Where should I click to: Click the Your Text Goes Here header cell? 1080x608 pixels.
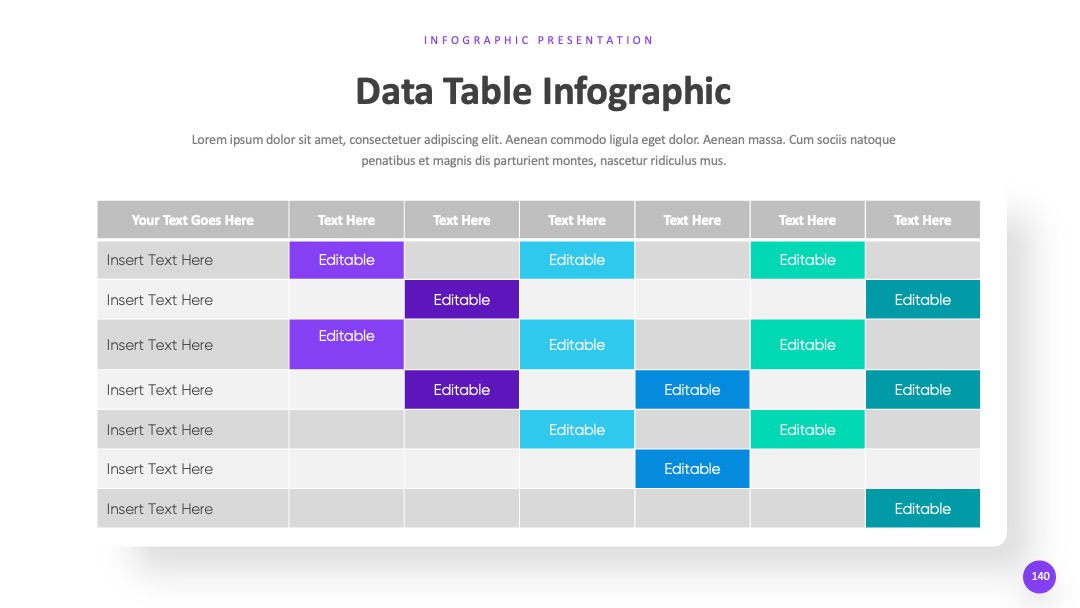193,220
